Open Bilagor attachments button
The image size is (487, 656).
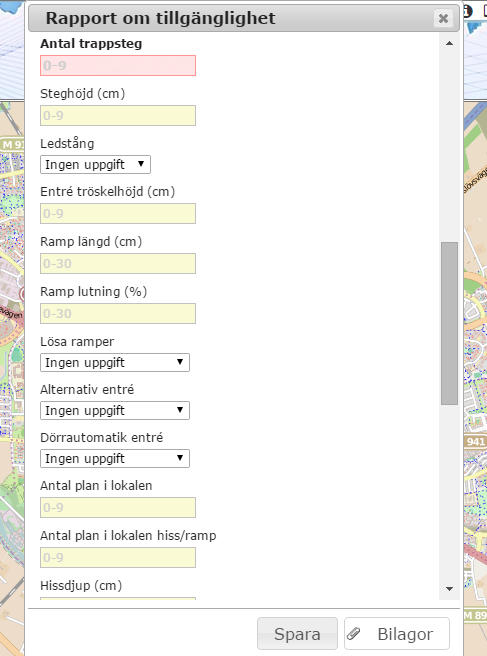coord(397,633)
